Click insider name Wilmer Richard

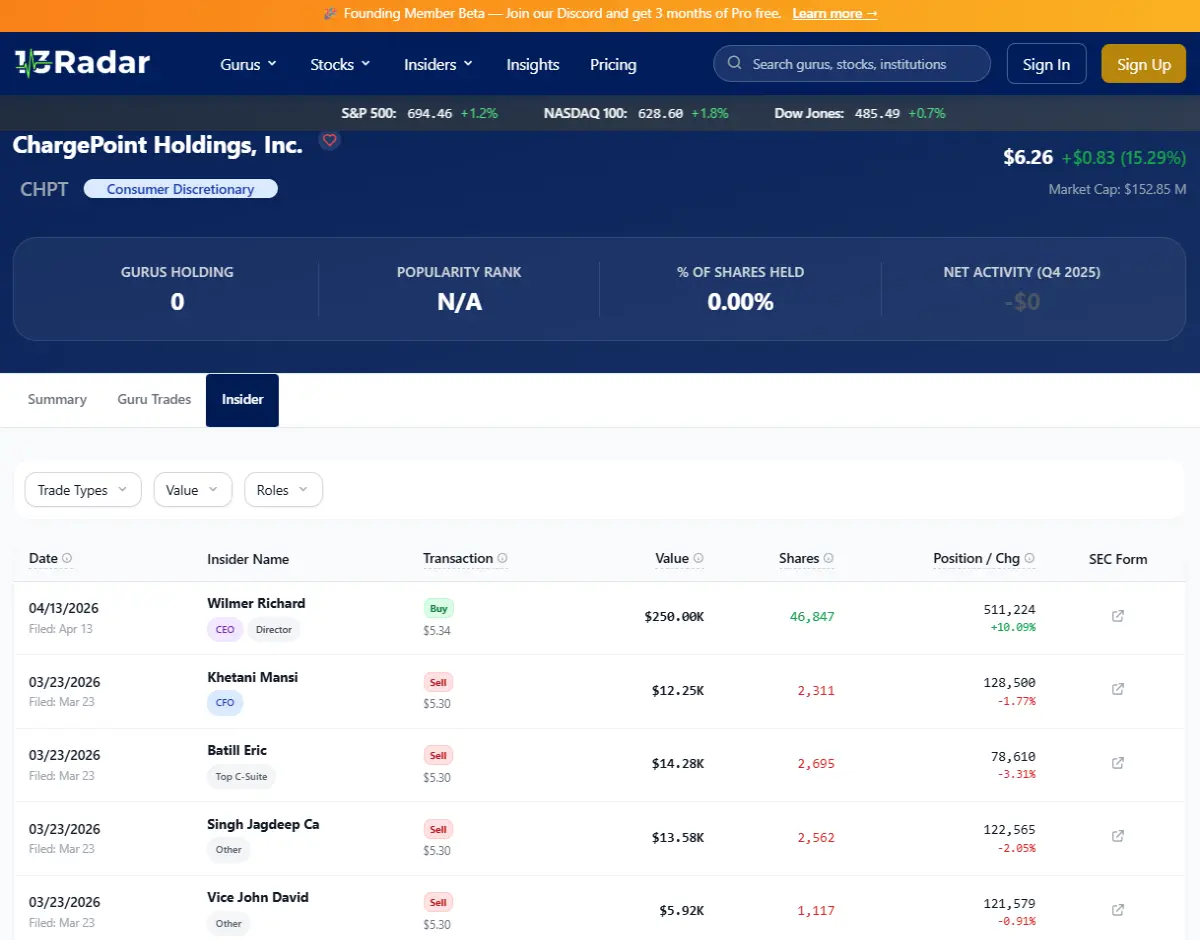click(x=256, y=603)
